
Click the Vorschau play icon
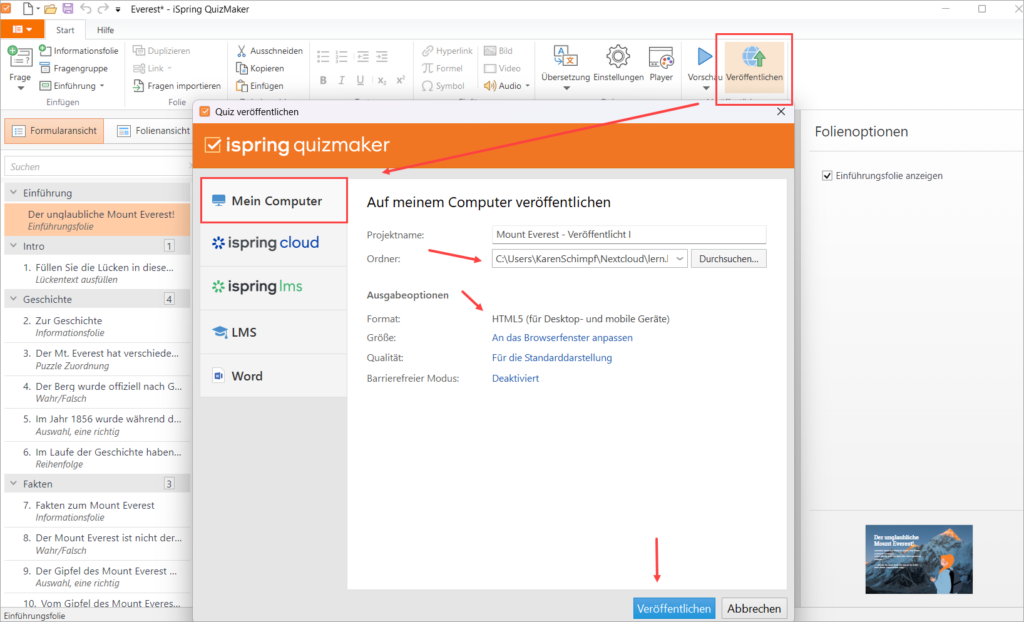(704, 57)
